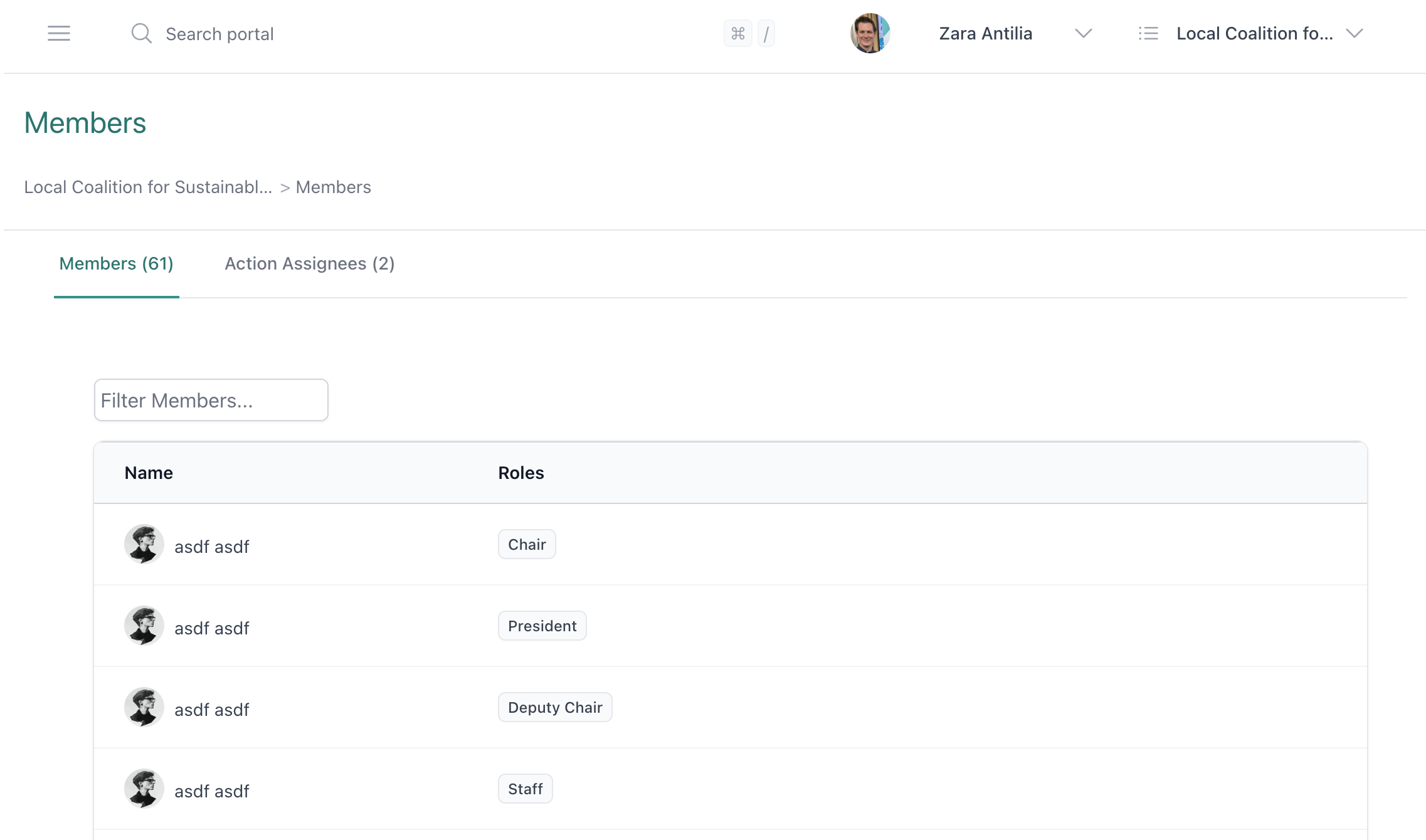Click the search magnifier icon

[x=141, y=33]
